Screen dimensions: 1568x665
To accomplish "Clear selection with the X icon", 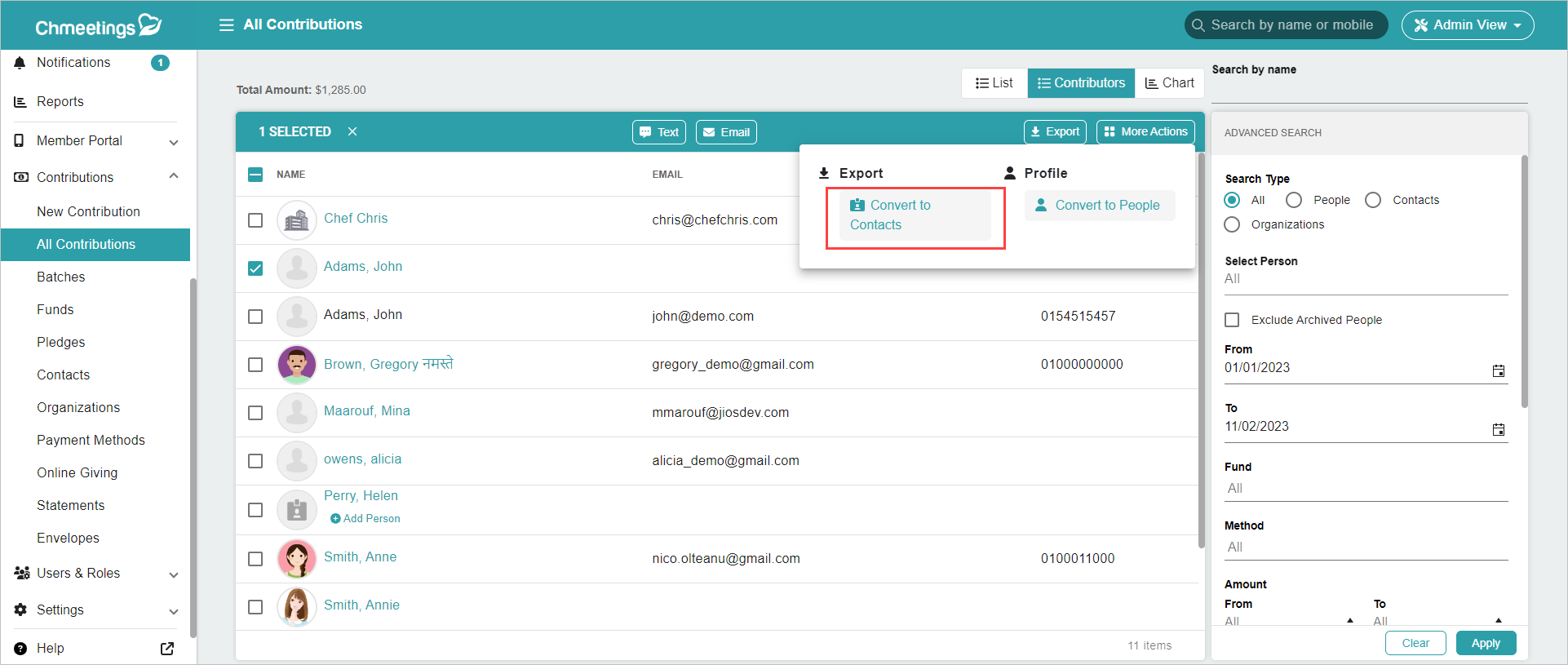I will (352, 131).
